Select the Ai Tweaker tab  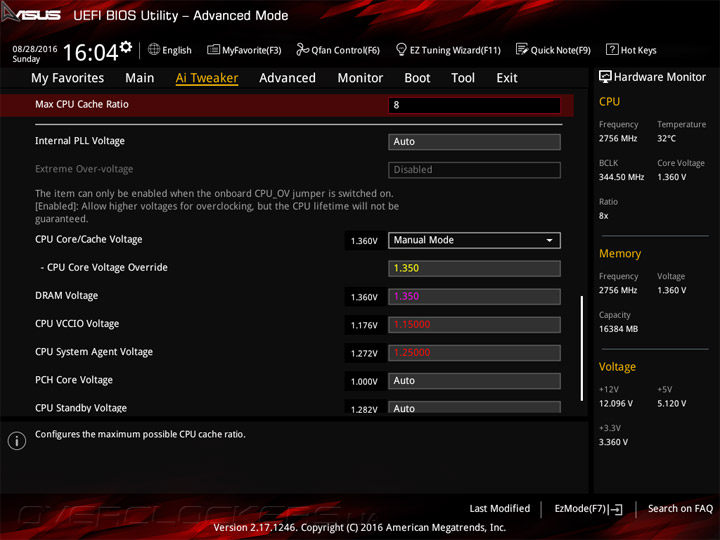point(207,78)
